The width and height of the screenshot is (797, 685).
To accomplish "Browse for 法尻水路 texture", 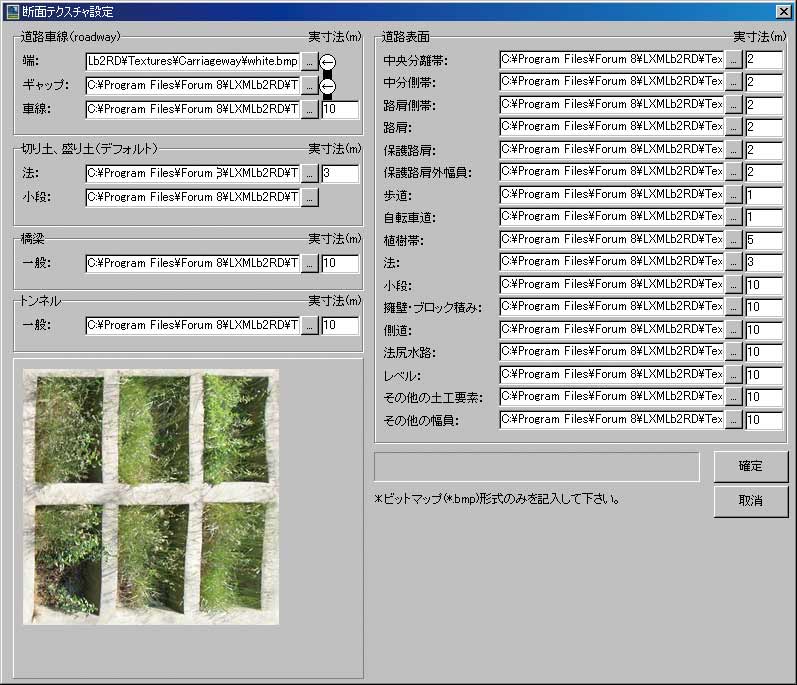I will tap(733, 352).
